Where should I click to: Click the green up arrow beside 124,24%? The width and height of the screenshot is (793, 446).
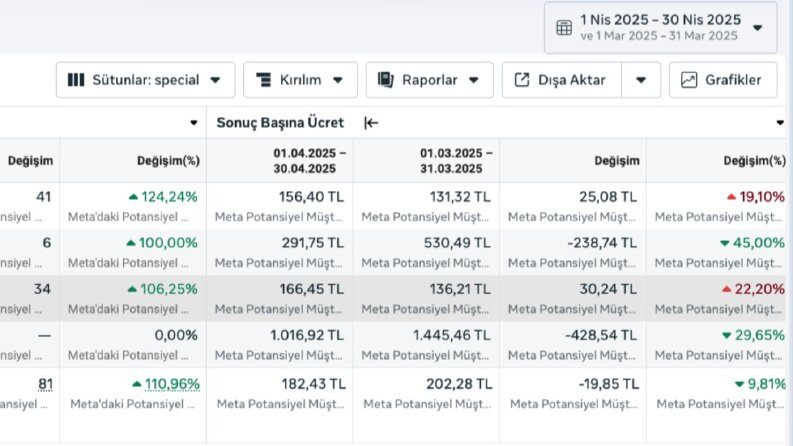(133, 197)
